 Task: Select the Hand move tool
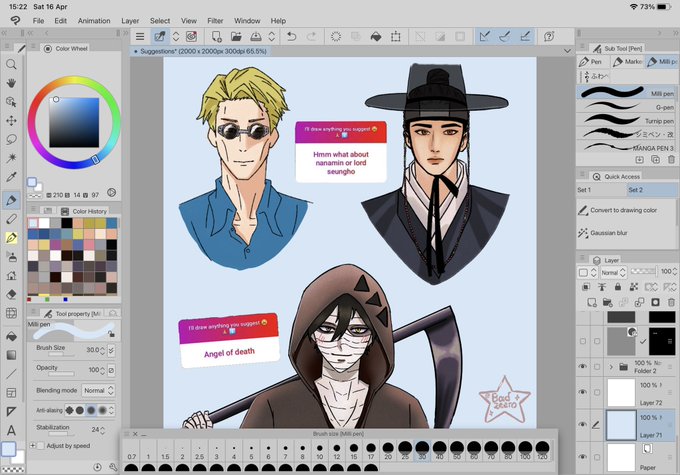click(11, 83)
